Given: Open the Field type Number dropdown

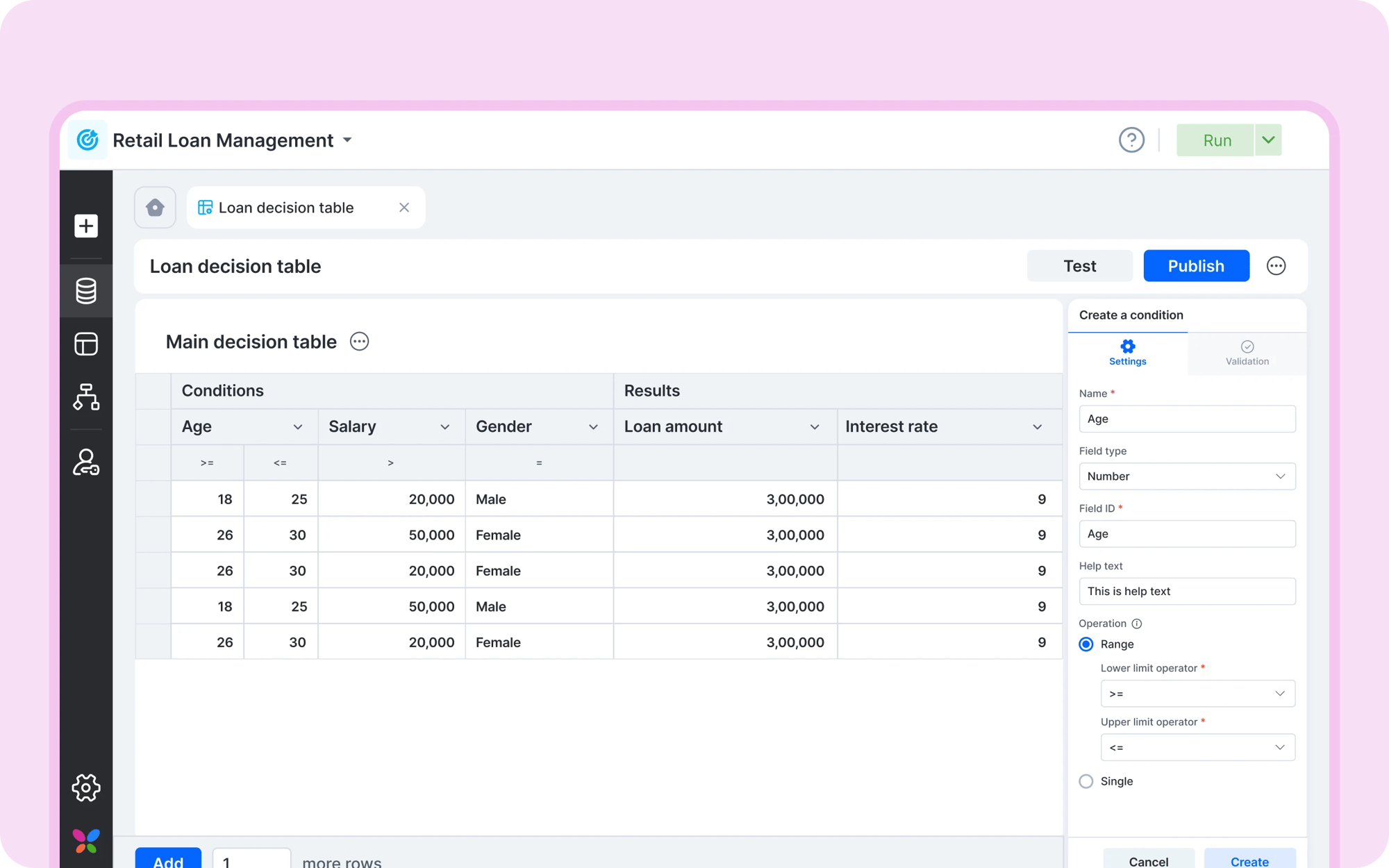Looking at the screenshot, I should (1187, 476).
